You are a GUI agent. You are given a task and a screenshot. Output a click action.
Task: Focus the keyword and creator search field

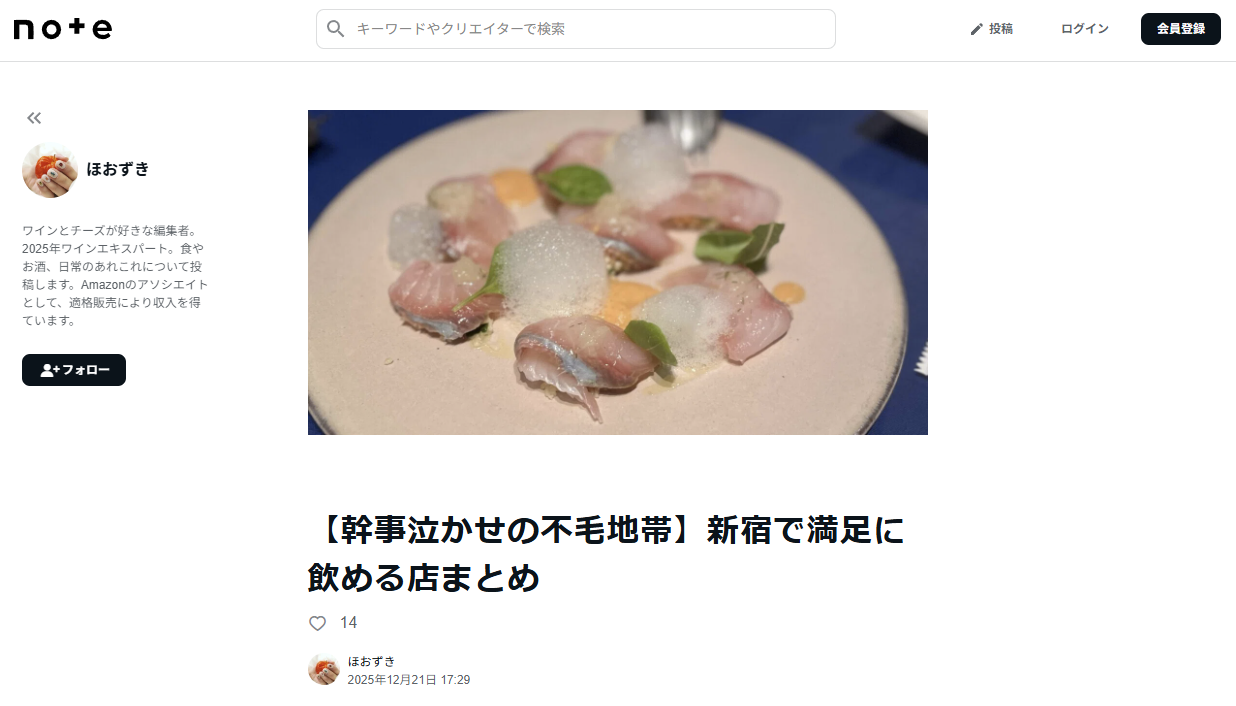coord(576,29)
